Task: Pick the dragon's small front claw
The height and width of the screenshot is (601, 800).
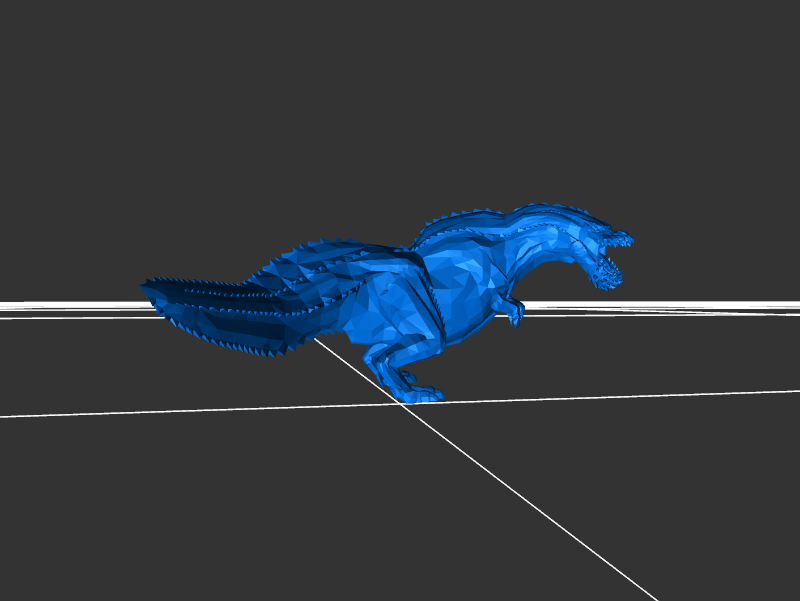Action: pos(516,315)
